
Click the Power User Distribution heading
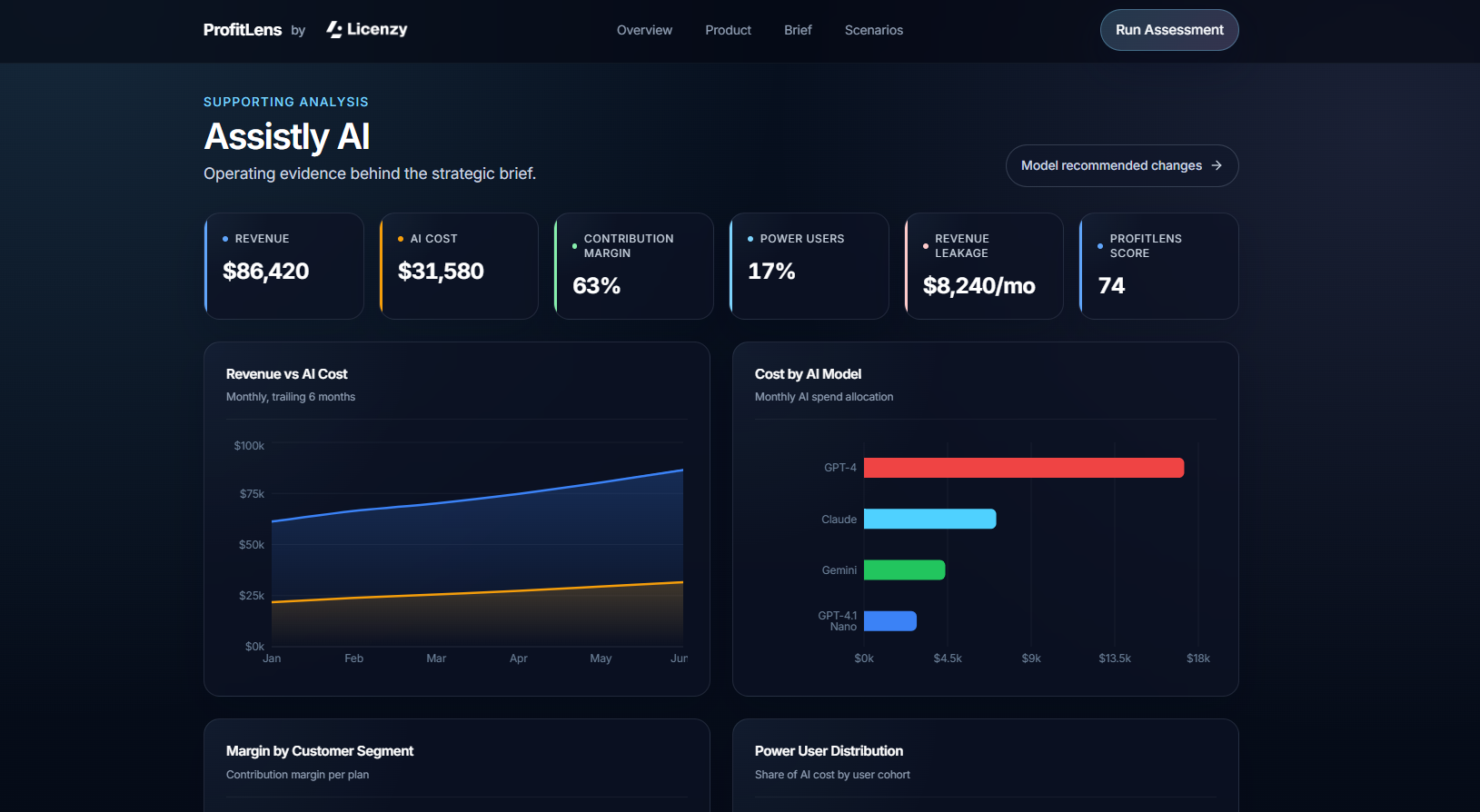click(x=829, y=751)
